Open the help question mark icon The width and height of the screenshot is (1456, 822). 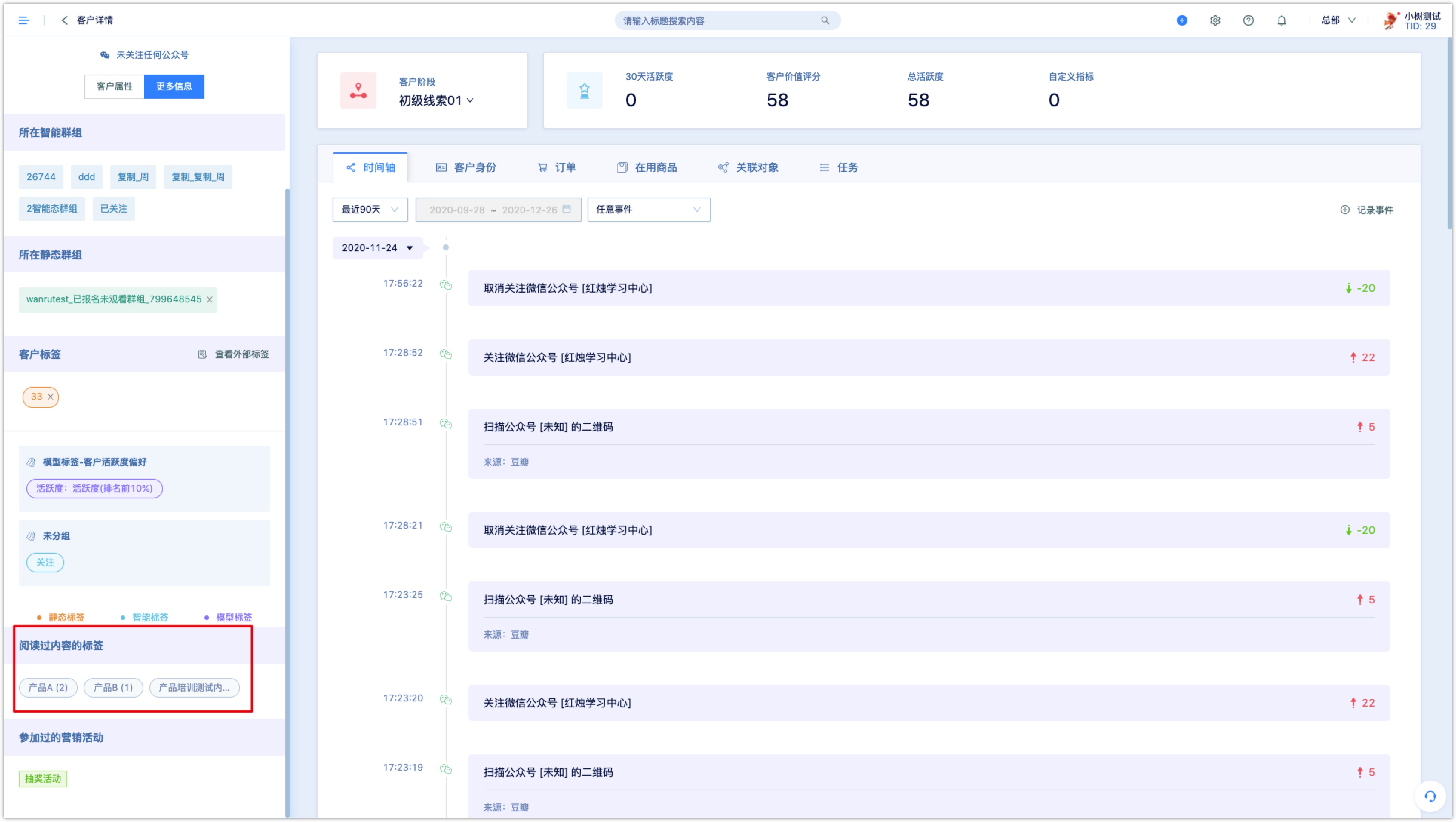click(1249, 20)
